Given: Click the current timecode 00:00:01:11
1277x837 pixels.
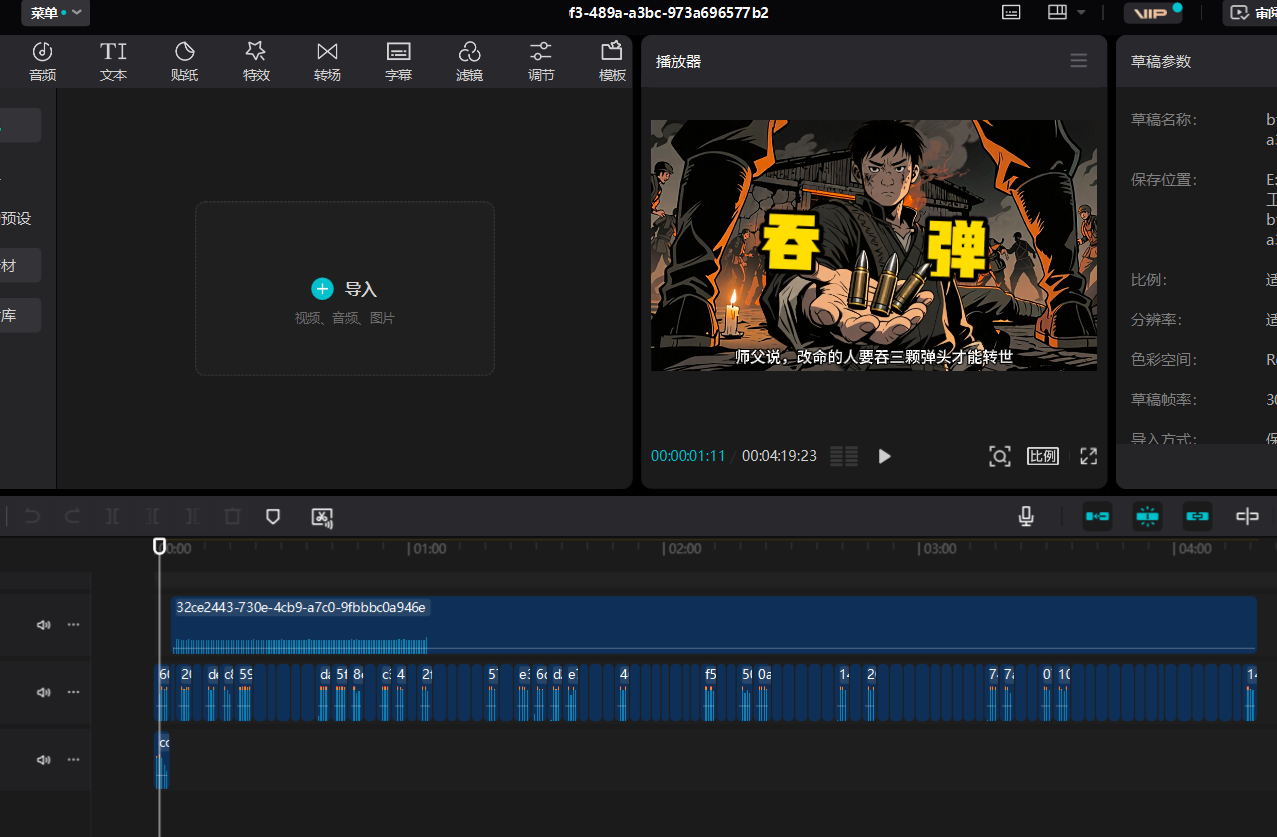Looking at the screenshot, I should pyautogui.click(x=688, y=456).
